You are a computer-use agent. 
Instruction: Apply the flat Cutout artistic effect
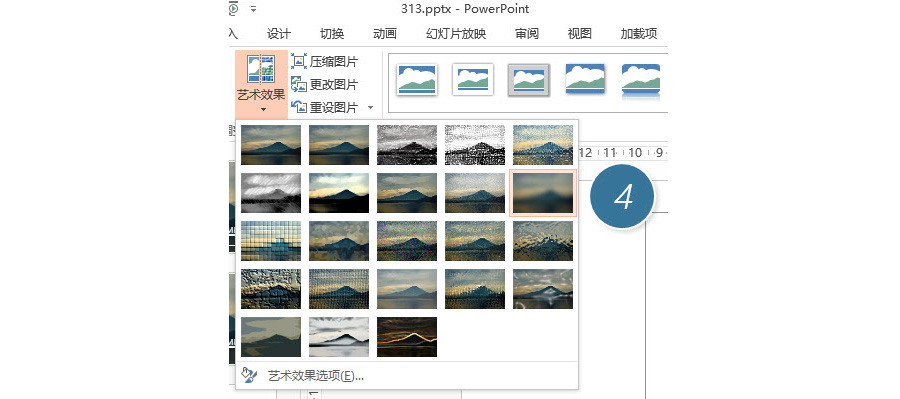tap(271, 337)
